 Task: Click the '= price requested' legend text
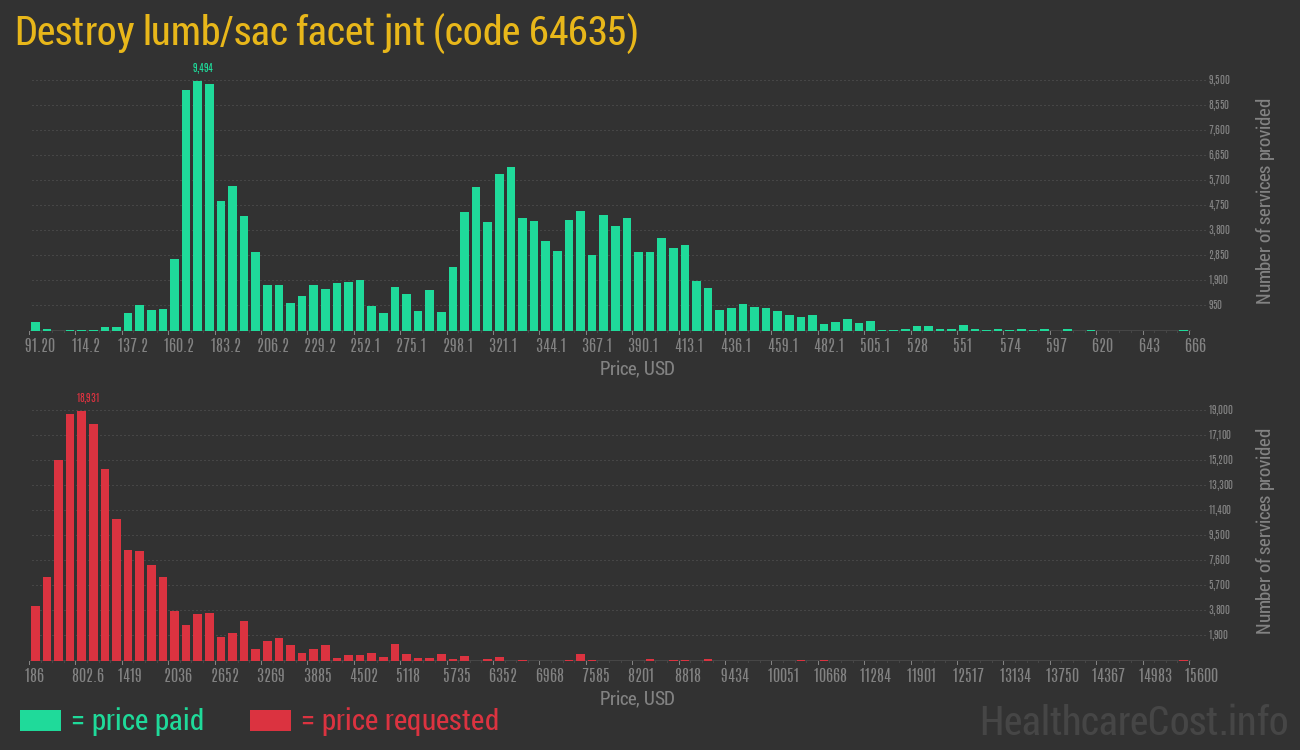[399, 720]
